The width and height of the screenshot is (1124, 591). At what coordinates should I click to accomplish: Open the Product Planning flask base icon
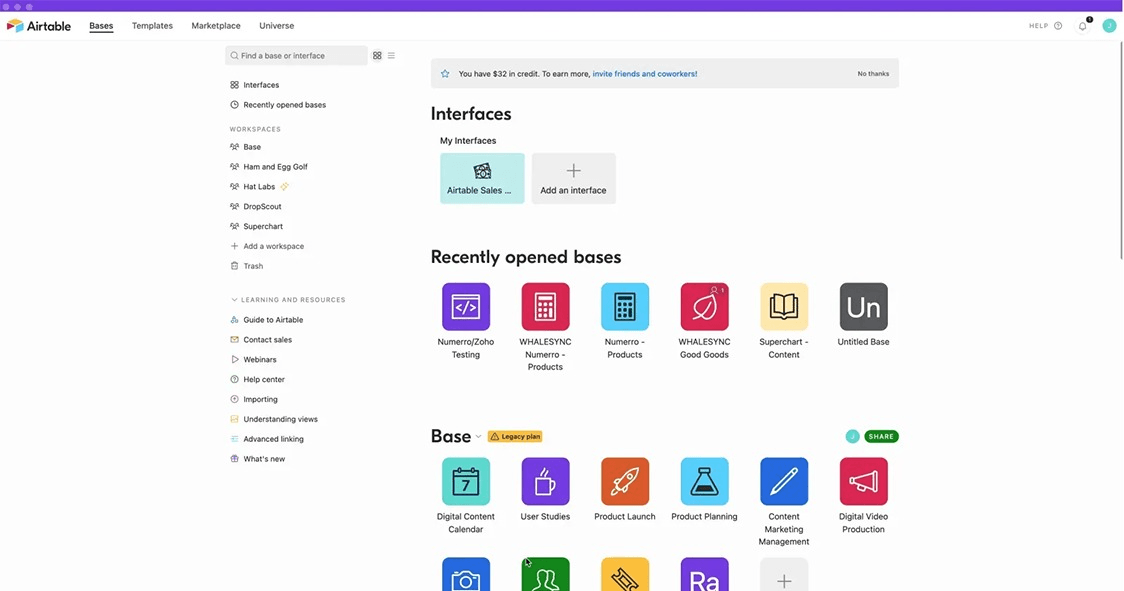704,481
